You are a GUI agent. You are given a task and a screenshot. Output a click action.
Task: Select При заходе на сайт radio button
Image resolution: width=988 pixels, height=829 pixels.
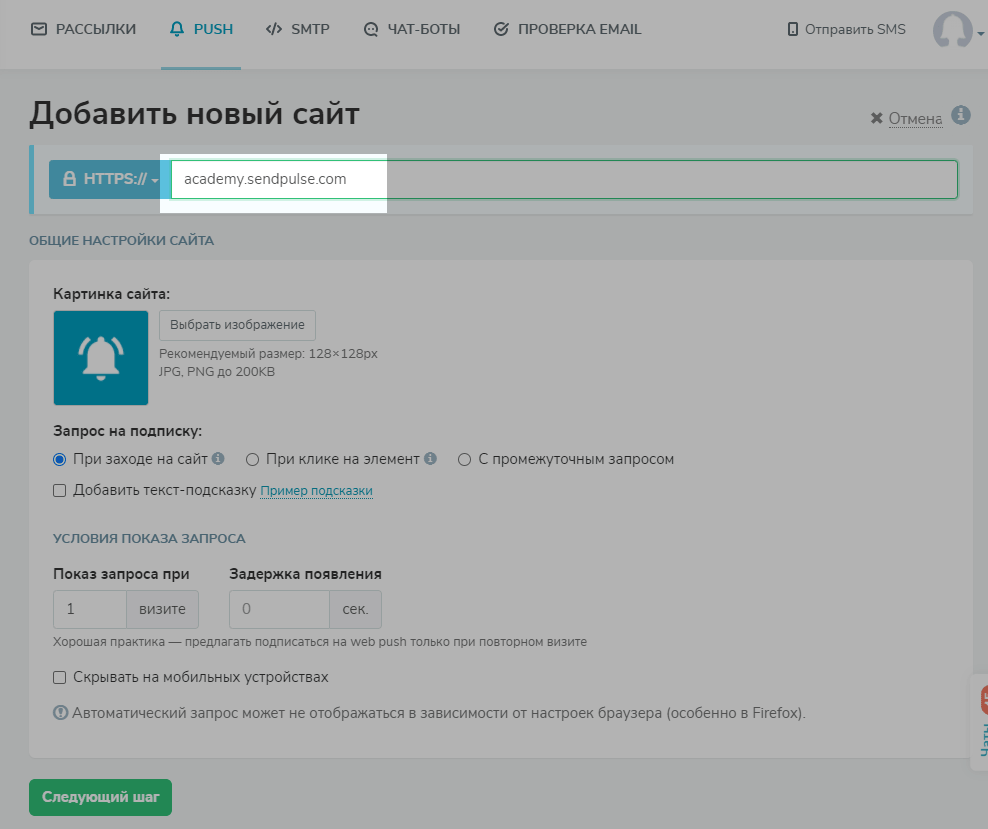[x=60, y=460]
